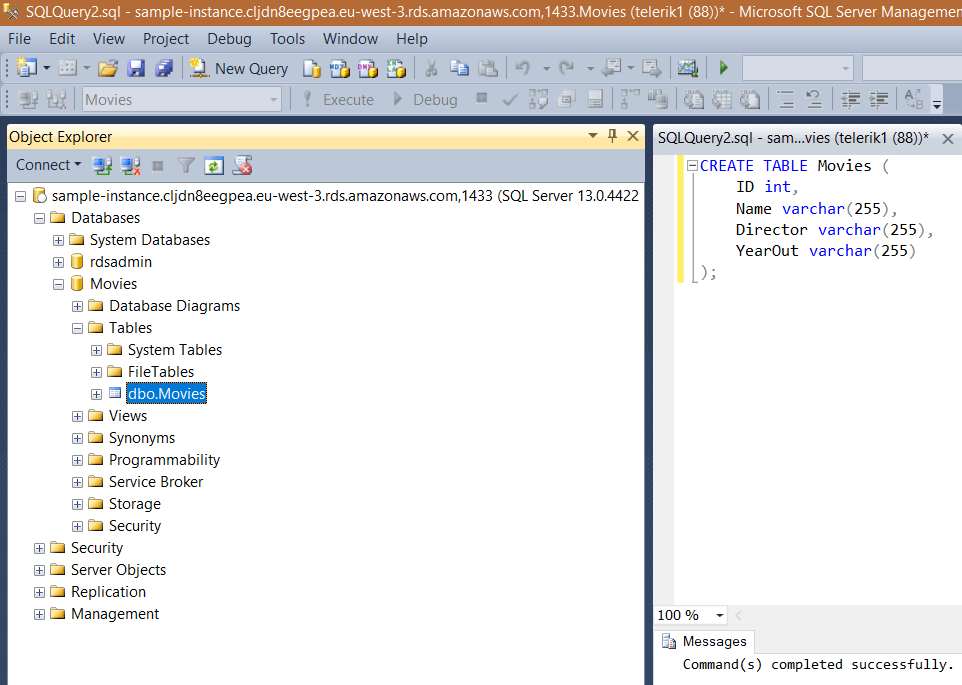
Task: Expand the dbo.Movies table node
Action: 96,394
